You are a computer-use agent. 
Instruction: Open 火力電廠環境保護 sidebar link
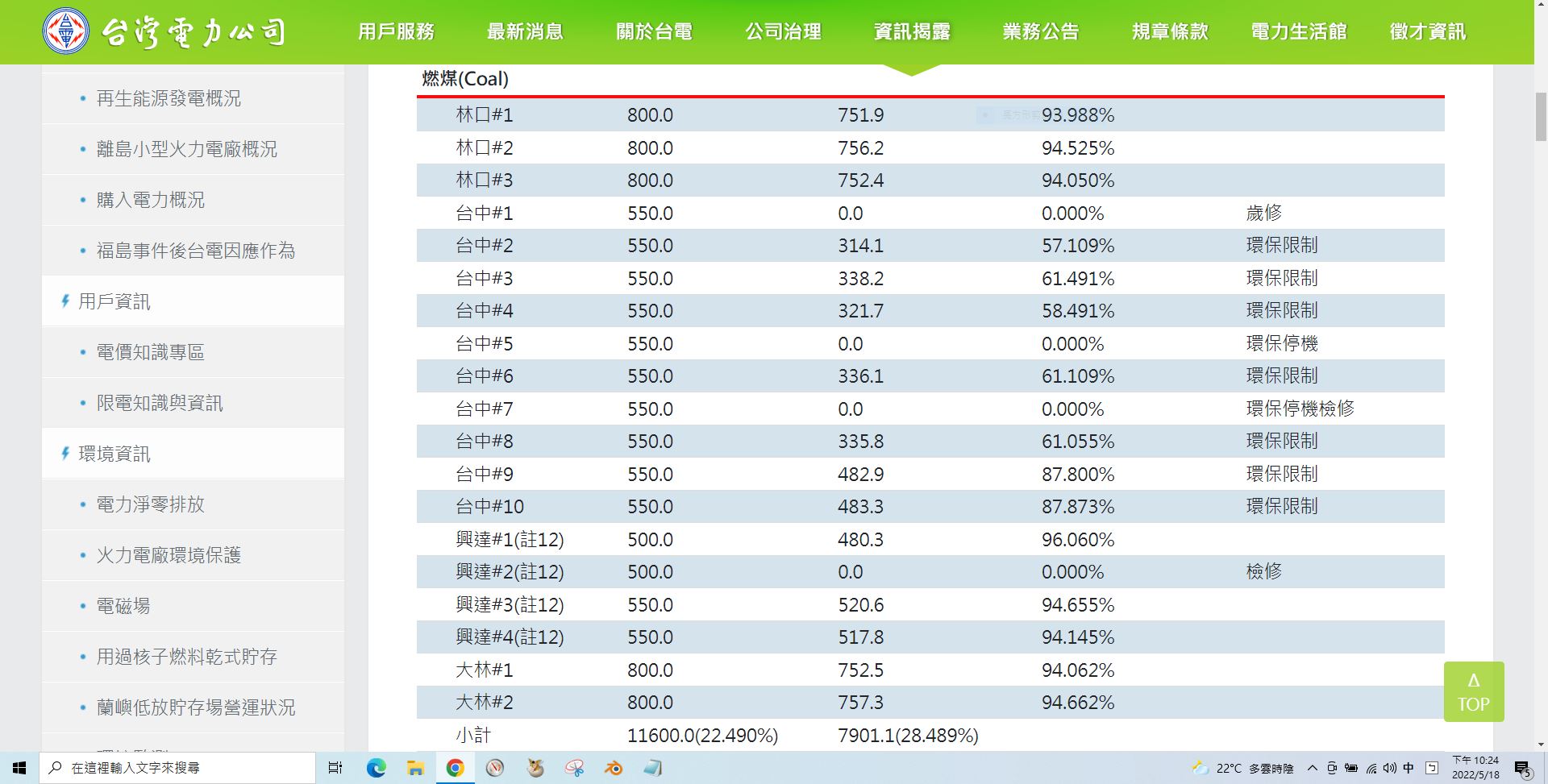[169, 555]
